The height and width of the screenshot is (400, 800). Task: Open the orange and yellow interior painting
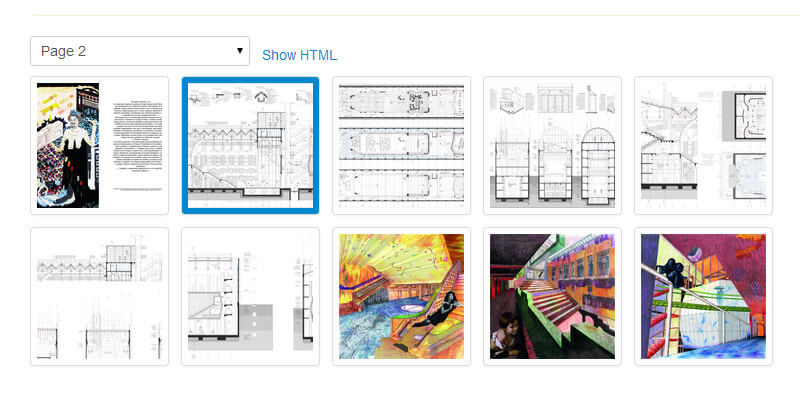(x=401, y=296)
